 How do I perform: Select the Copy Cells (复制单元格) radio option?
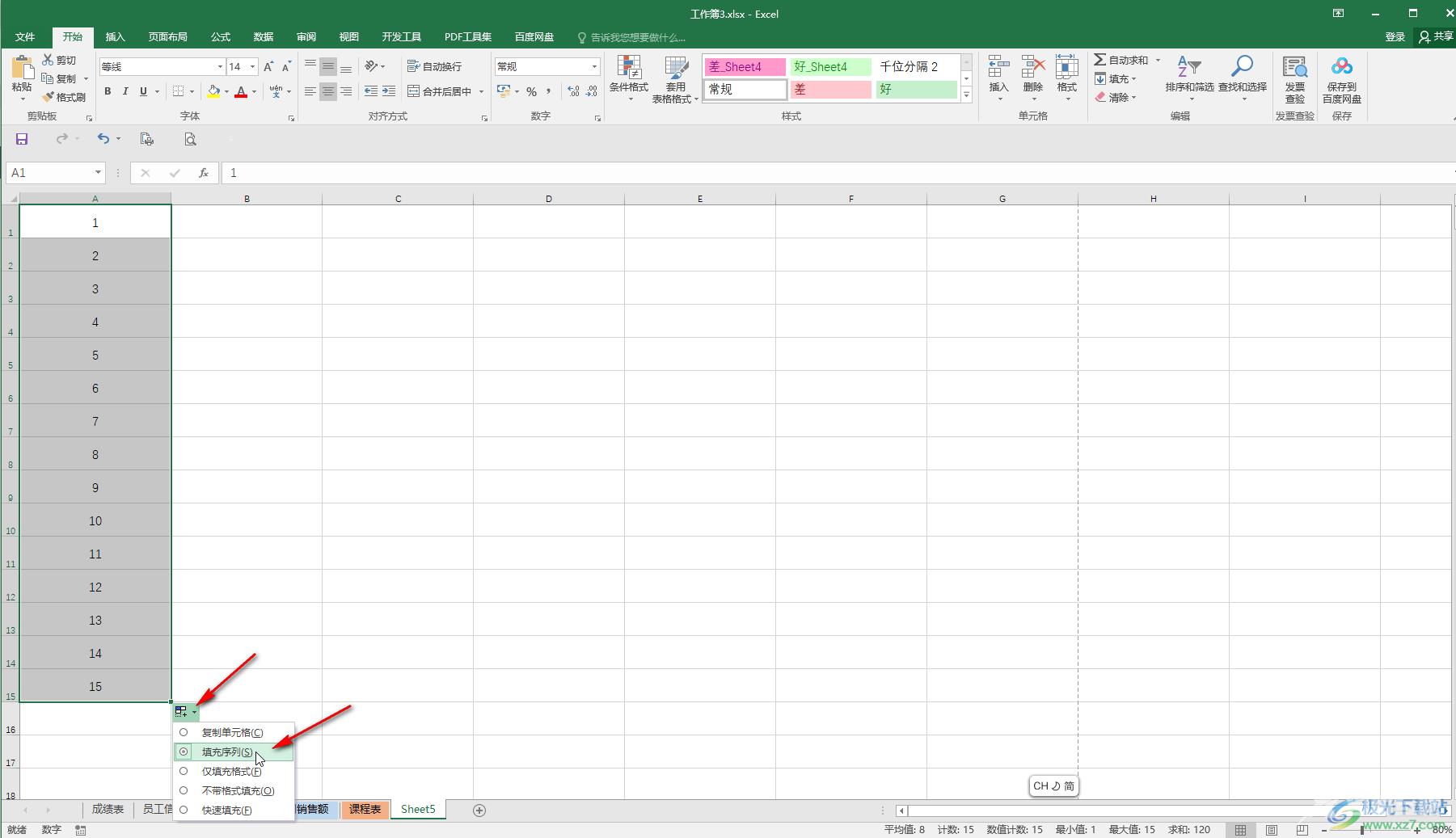click(184, 732)
